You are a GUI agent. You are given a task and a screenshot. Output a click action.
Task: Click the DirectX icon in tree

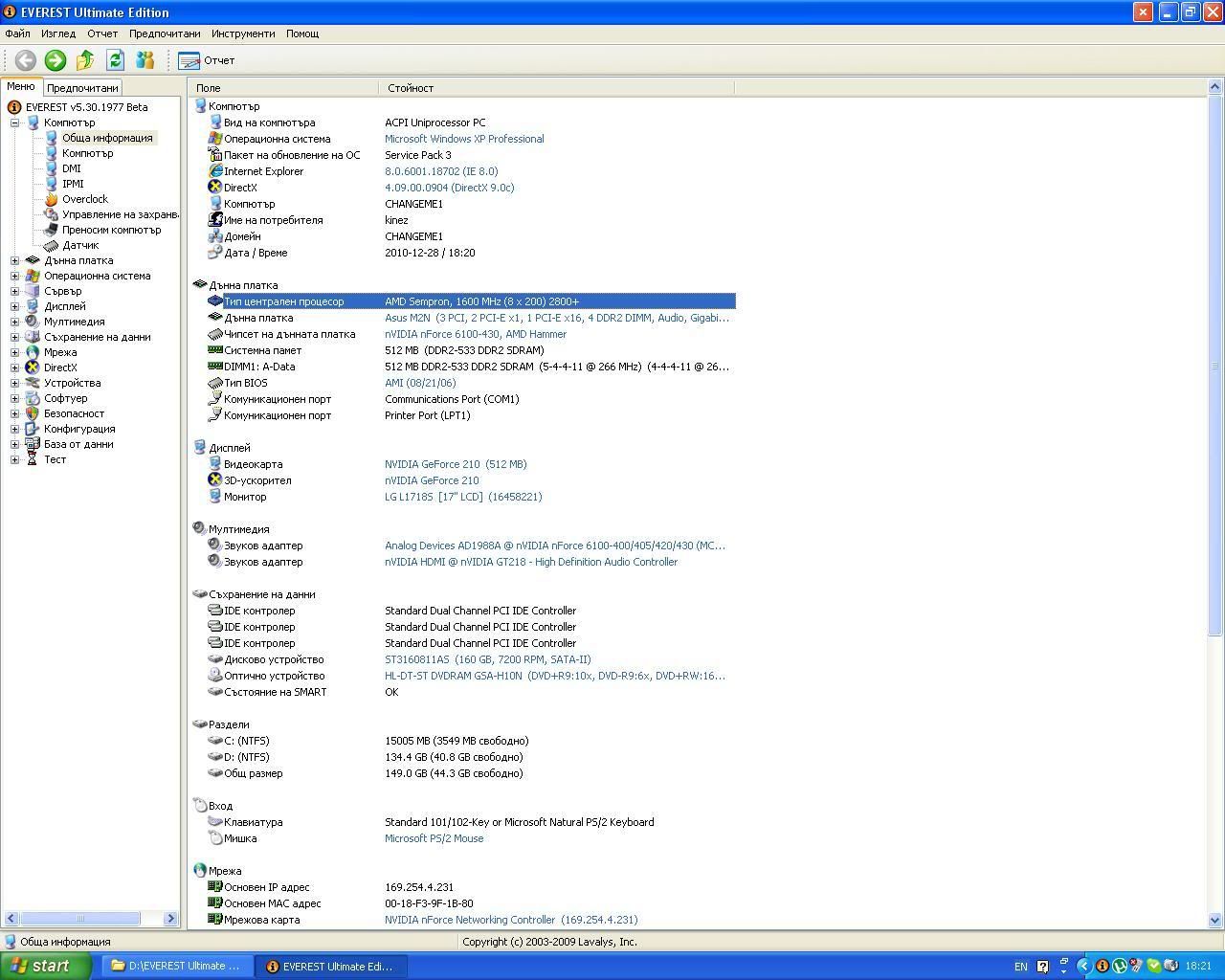point(33,367)
